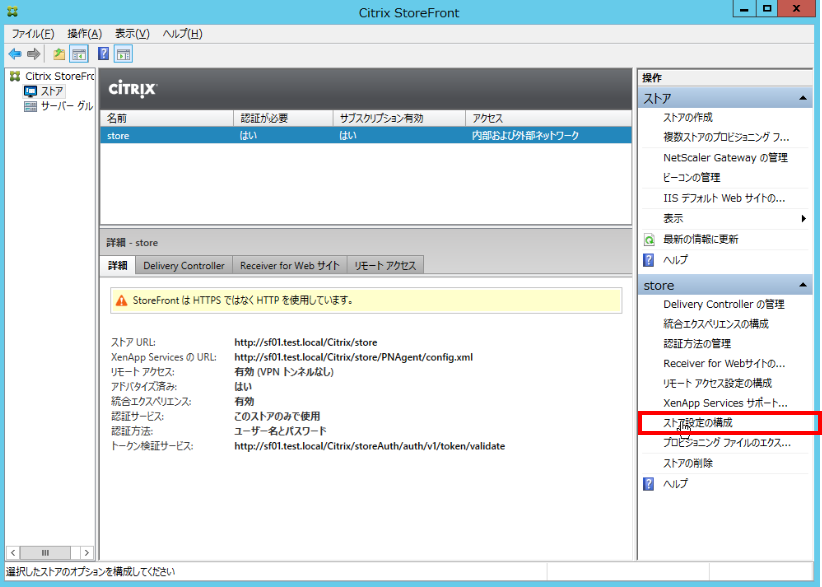Click プロビジョニング ファイルのエクス... action

click(727, 443)
